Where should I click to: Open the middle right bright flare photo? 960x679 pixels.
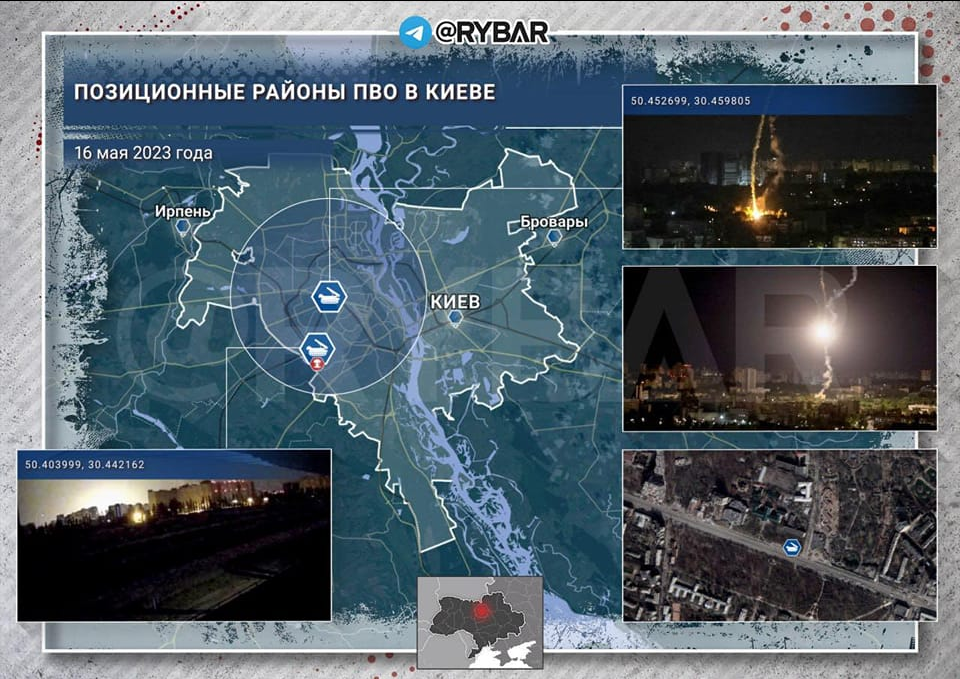(x=779, y=347)
